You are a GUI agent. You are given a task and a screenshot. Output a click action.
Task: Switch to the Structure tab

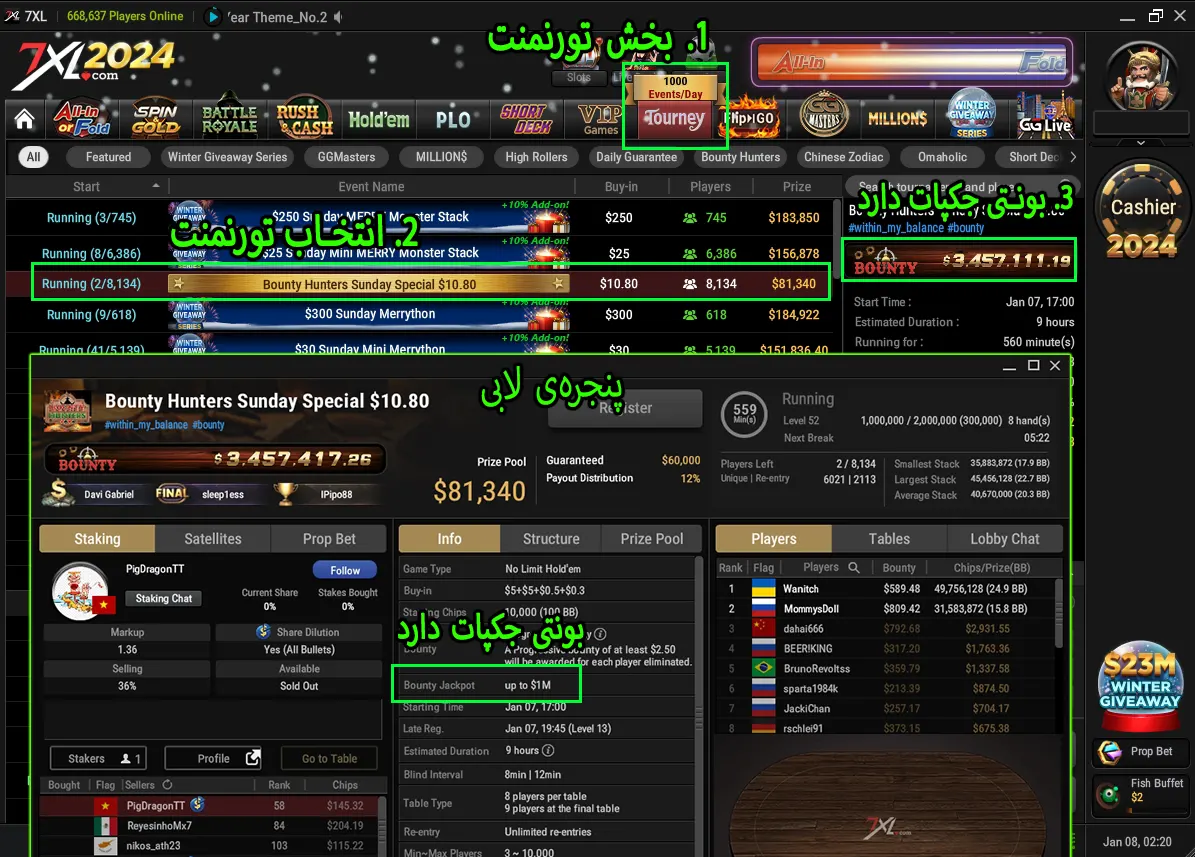pos(551,539)
